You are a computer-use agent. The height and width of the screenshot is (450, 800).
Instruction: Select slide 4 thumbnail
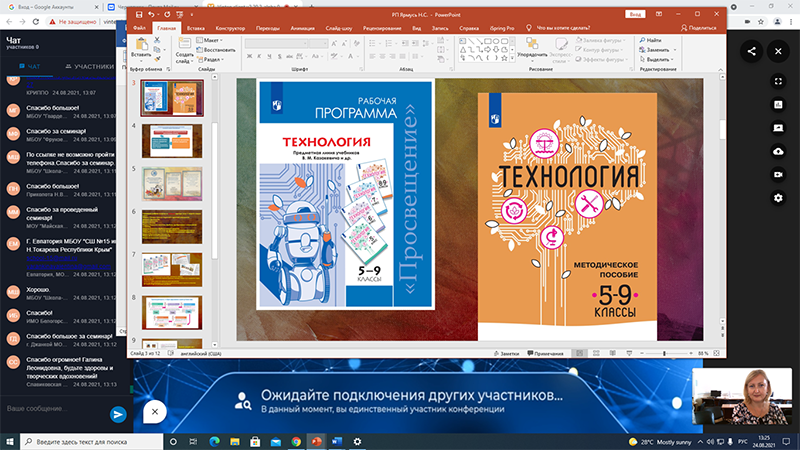tap(172, 141)
